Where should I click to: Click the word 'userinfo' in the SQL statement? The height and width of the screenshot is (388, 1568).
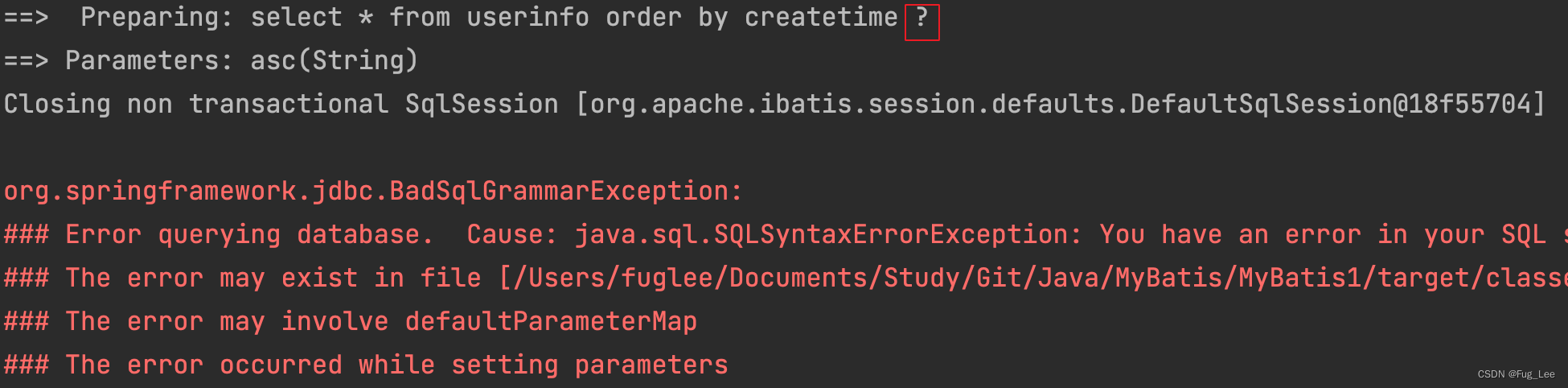(x=527, y=17)
